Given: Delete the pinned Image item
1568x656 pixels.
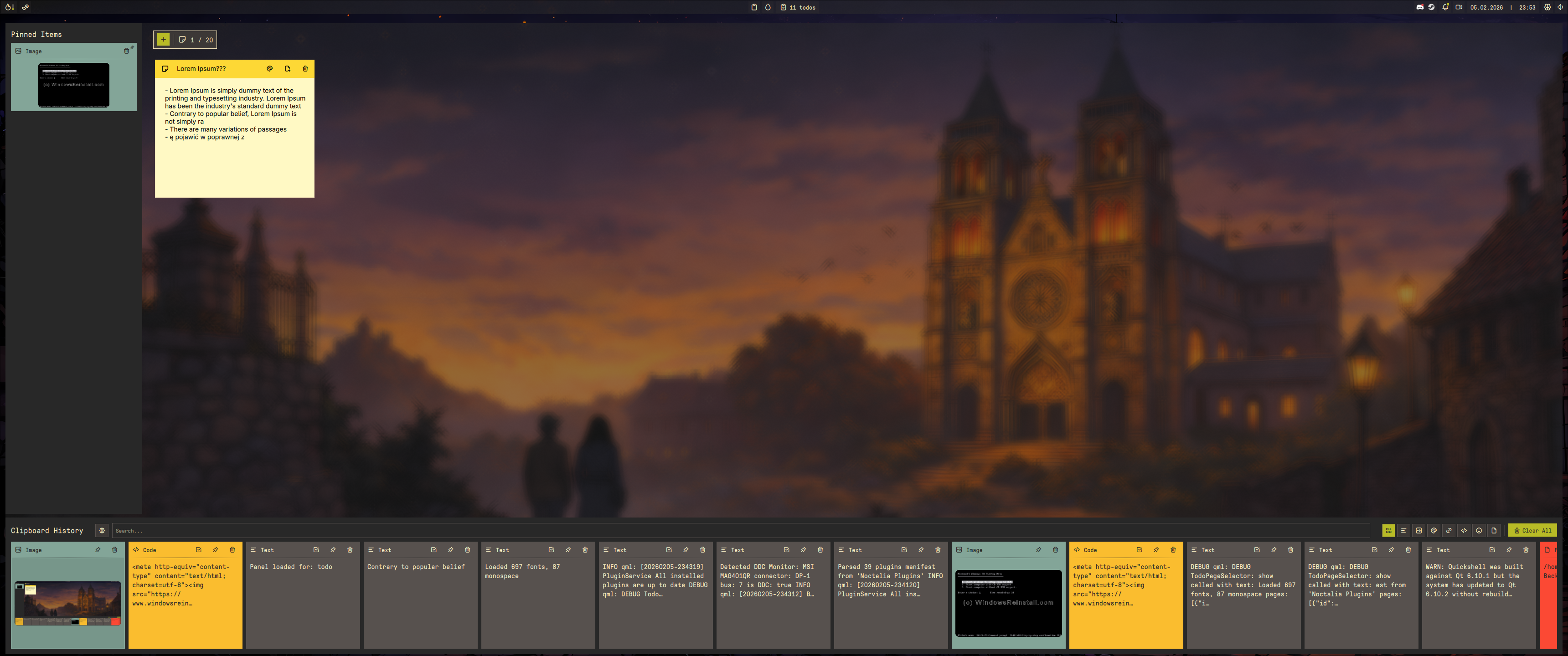Looking at the screenshot, I should tap(126, 51).
